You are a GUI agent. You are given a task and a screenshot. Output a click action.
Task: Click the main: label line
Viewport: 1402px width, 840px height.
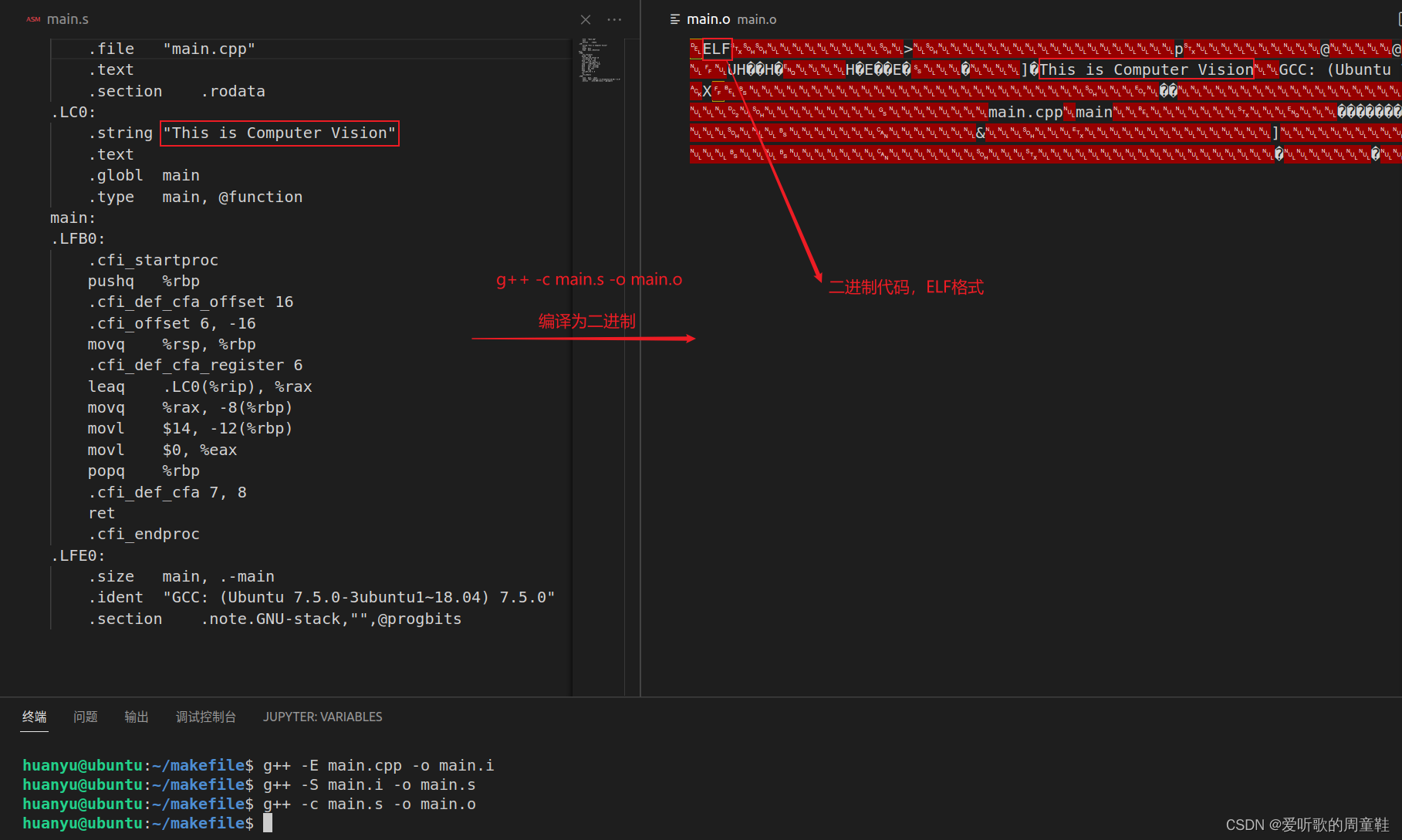[73, 218]
